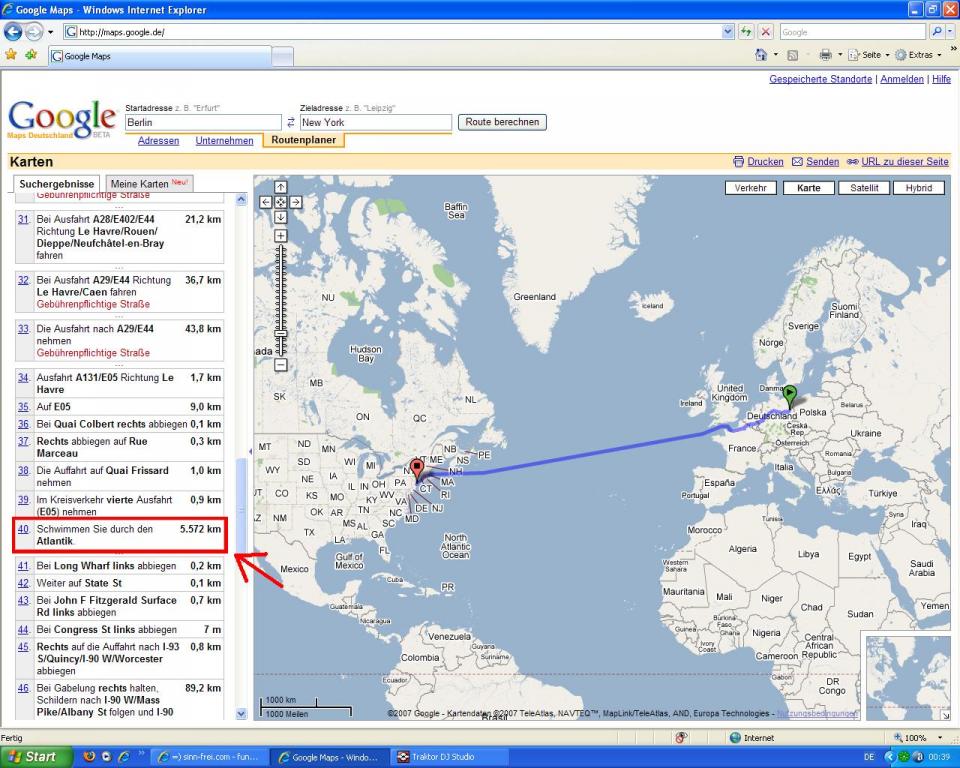The height and width of the screenshot is (768, 960).
Task: Open the Meine Karten tab
Action: 149,183
